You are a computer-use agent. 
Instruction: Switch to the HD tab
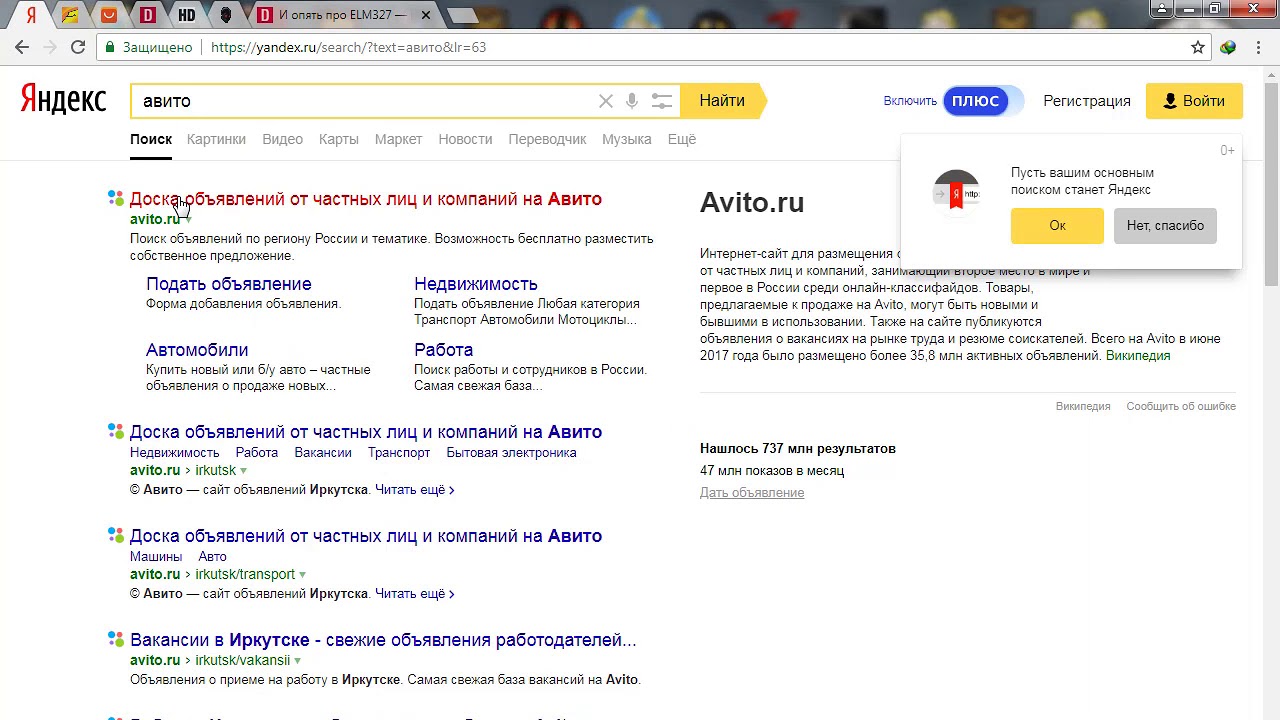click(x=187, y=15)
